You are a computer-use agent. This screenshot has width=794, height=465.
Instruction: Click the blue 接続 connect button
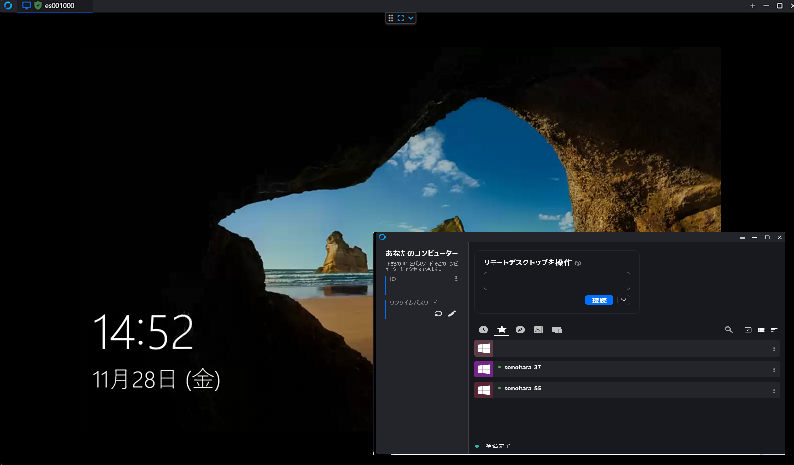point(599,300)
